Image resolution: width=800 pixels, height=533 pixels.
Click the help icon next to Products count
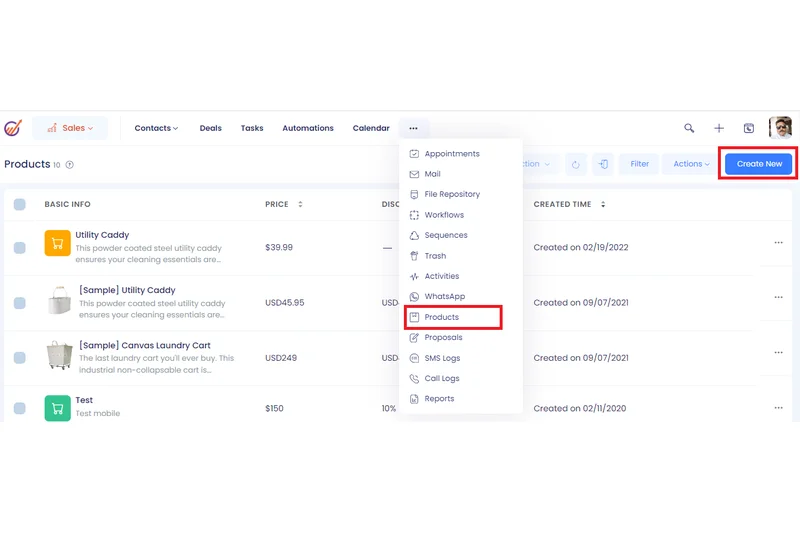(70, 165)
